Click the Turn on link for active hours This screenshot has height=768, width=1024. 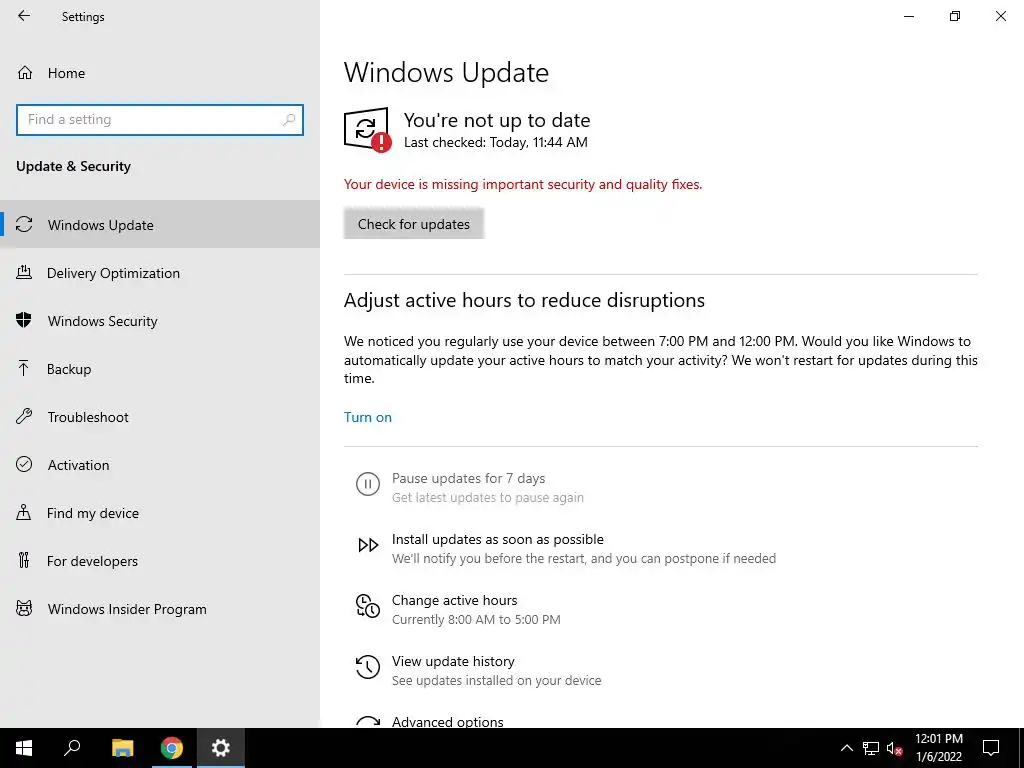(x=368, y=417)
